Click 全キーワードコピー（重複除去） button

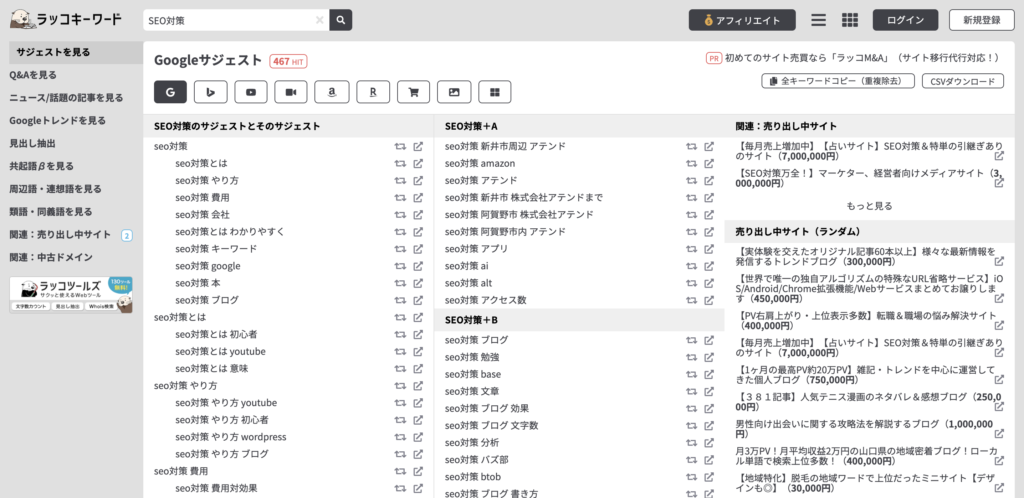point(838,81)
